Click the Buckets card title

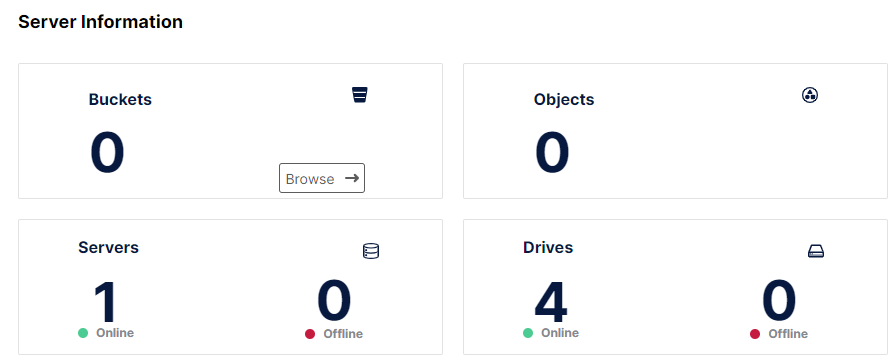click(x=120, y=99)
